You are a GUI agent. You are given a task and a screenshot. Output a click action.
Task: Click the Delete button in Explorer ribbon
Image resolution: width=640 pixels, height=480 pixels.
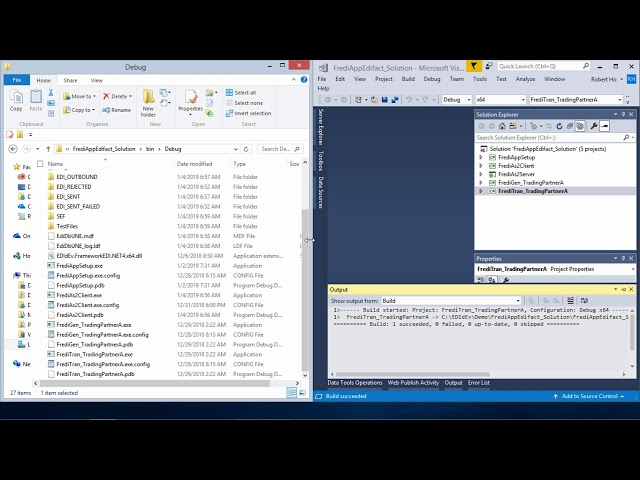tap(118, 96)
